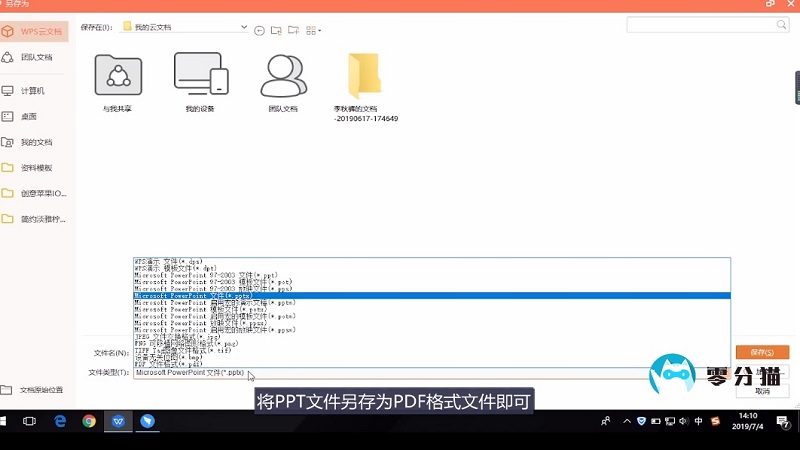Open the yellow 李秋婵的文档 folder
The height and width of the screenshot is (450, 800).
(x=365, y=76)
